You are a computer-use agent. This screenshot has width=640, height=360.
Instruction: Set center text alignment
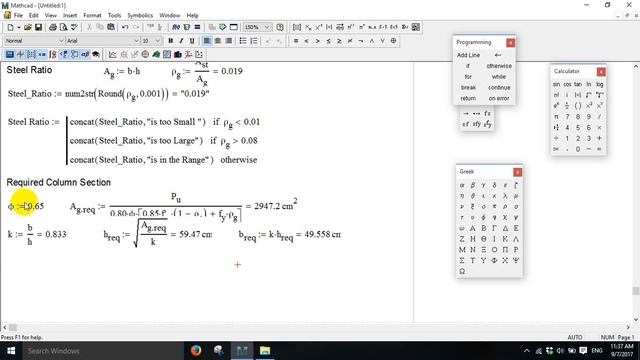(218, 41)
